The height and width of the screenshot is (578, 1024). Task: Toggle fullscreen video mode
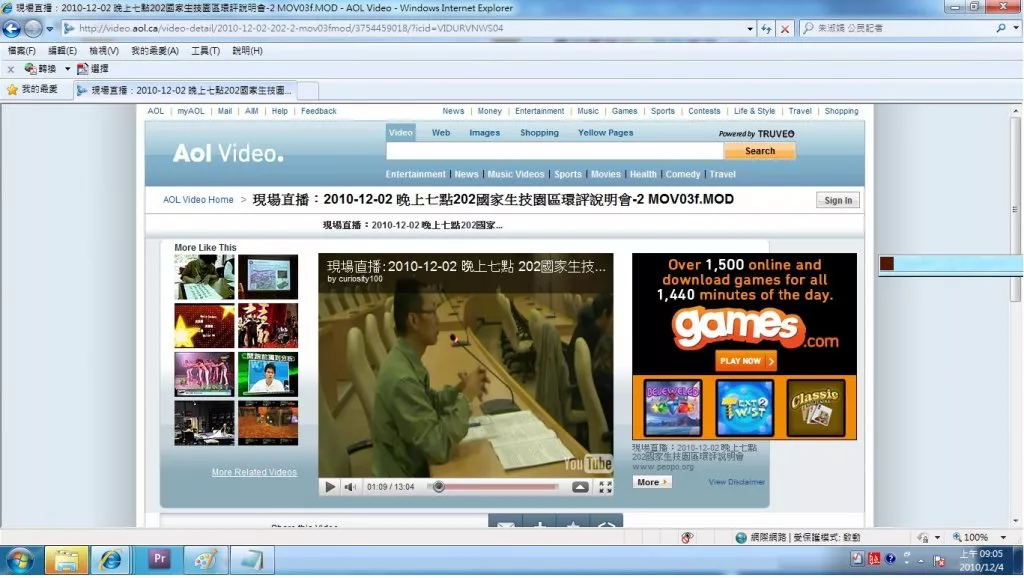(x=605, y=487)
